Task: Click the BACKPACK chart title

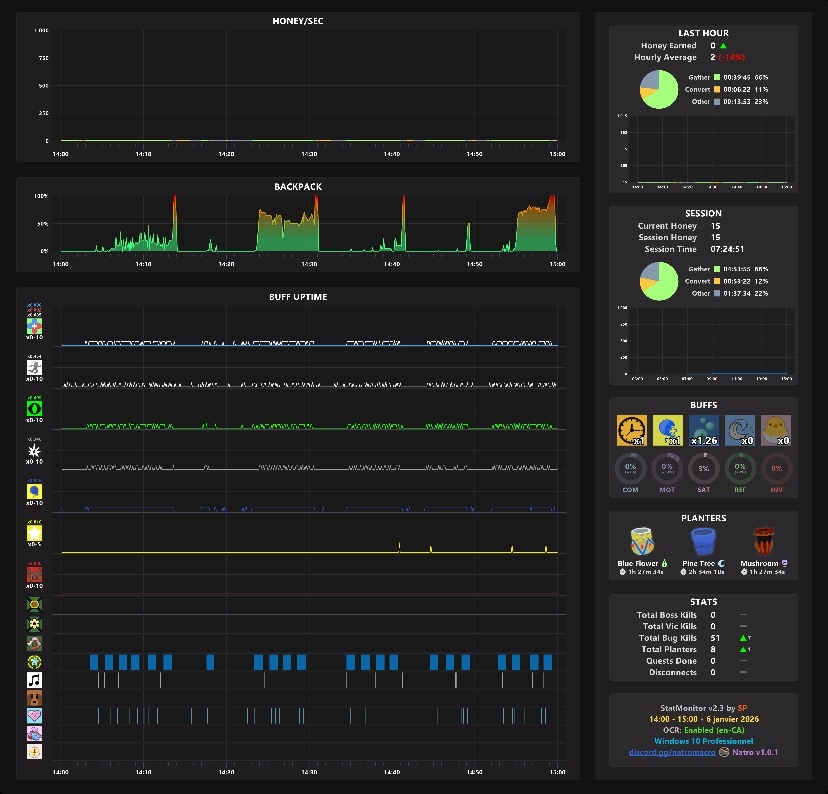Action: (x=298, y=187)
